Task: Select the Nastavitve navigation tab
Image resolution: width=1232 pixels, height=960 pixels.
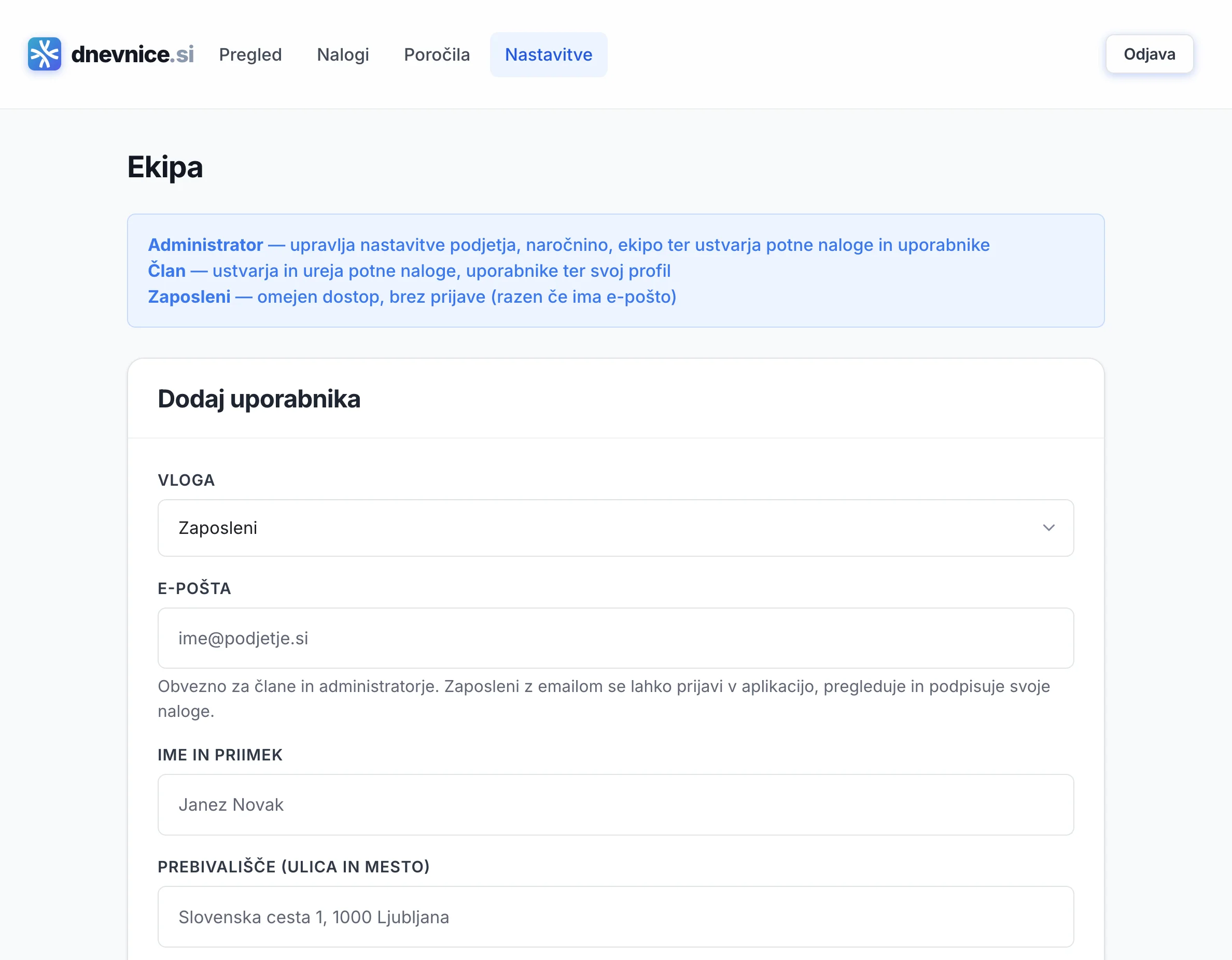Action: click(x=548, y=55)
